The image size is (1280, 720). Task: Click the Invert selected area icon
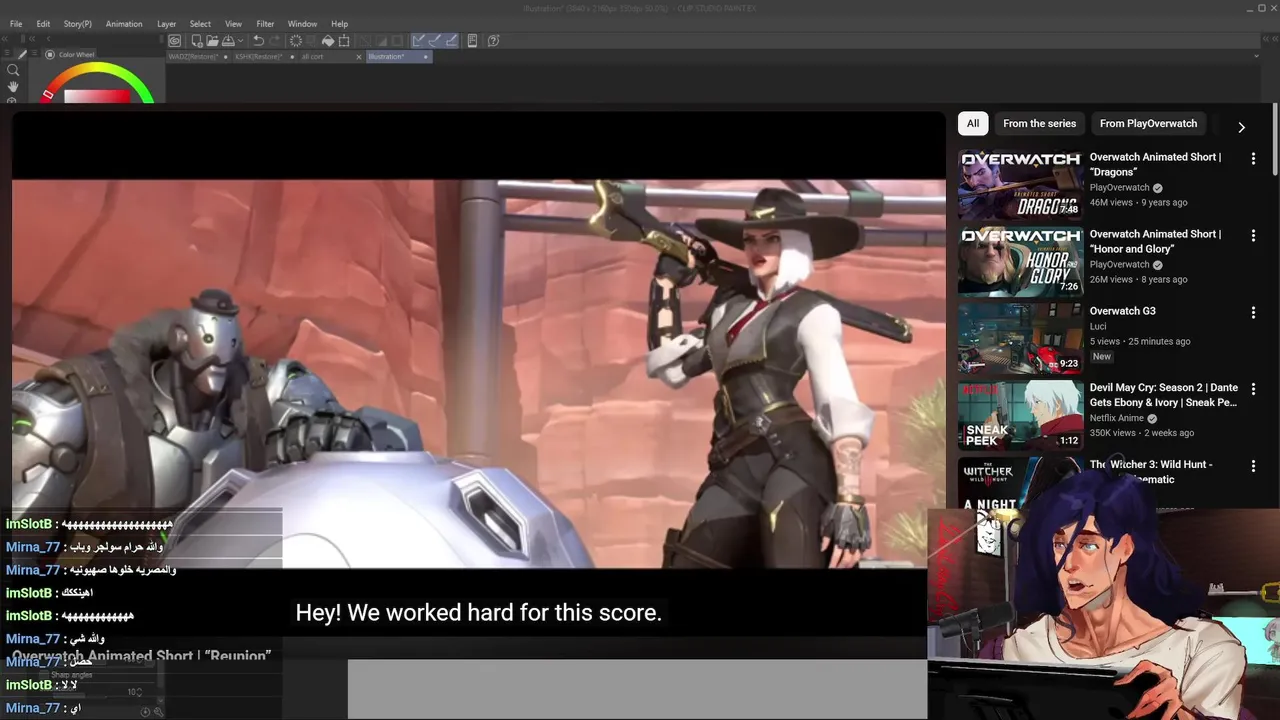coord(381,41)
